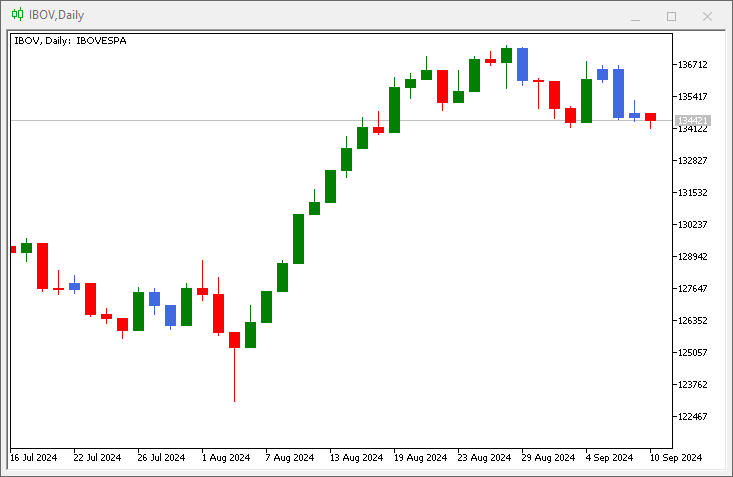The image size is (733, 477).
Task: Click the 125057 price scale value
Action: pos(693,353)
